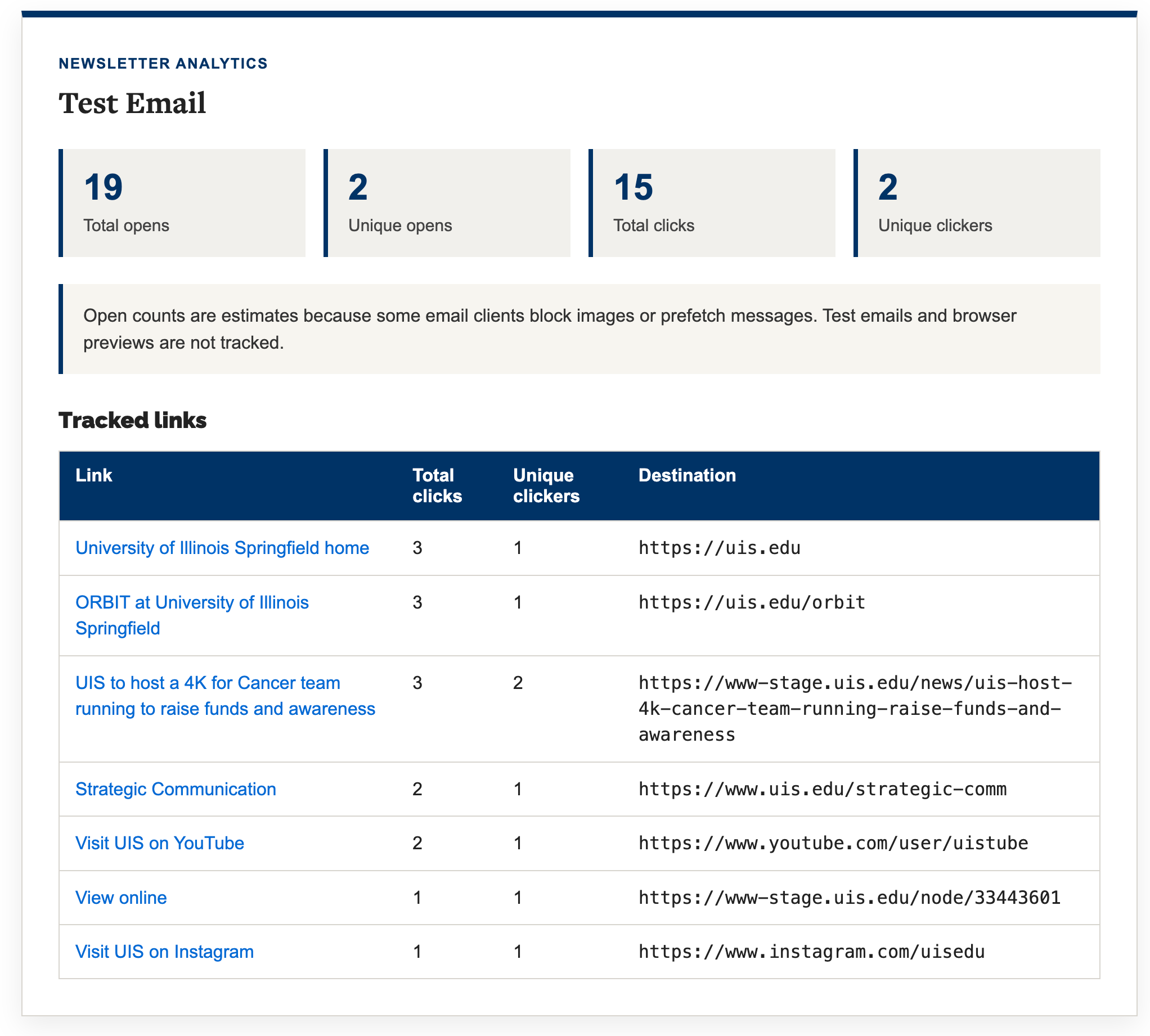Click the open counts estimate notice
Image resolution: width=1150 pixels, height=1036 pixels.
pyautogui.click(x=579, y=329)
